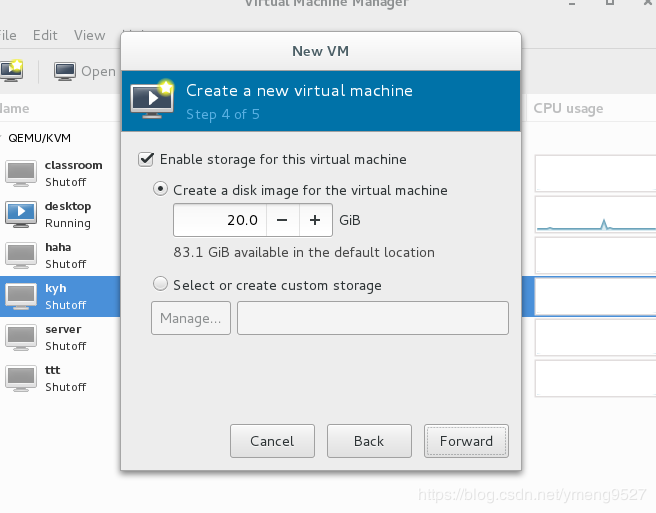Cancel the New VM wizard

272,441
